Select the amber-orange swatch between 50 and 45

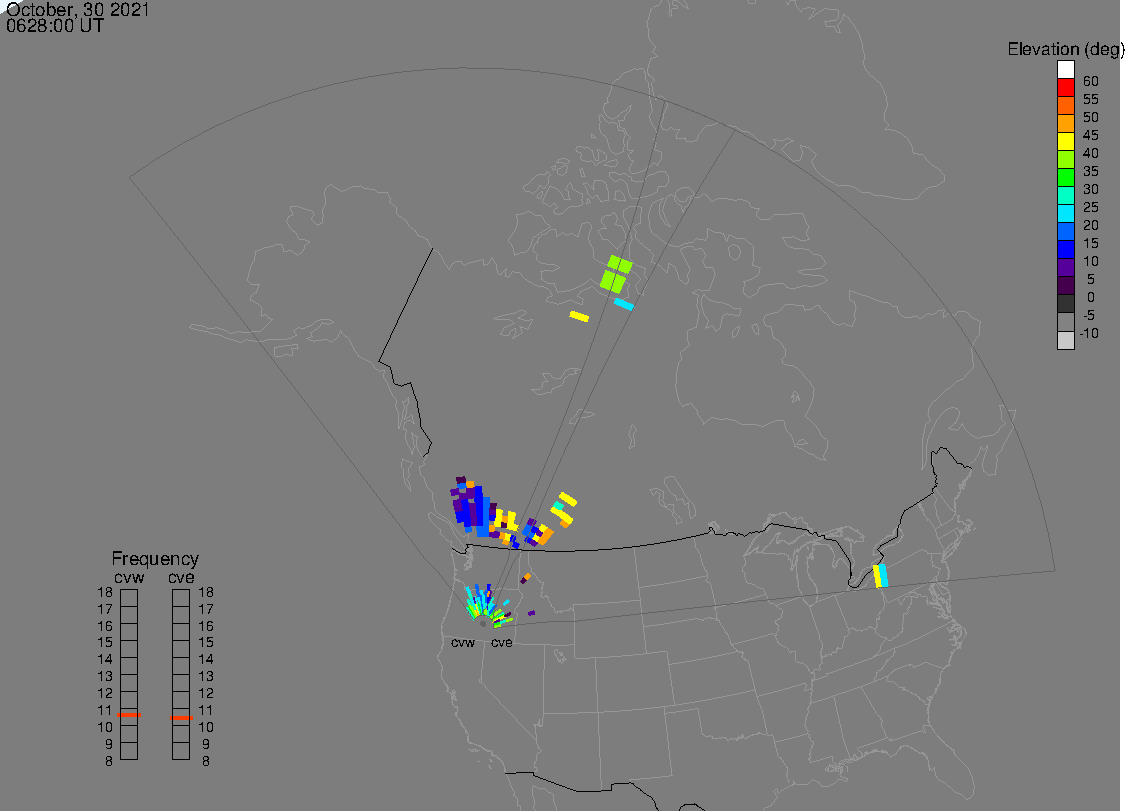(1065, 123)
